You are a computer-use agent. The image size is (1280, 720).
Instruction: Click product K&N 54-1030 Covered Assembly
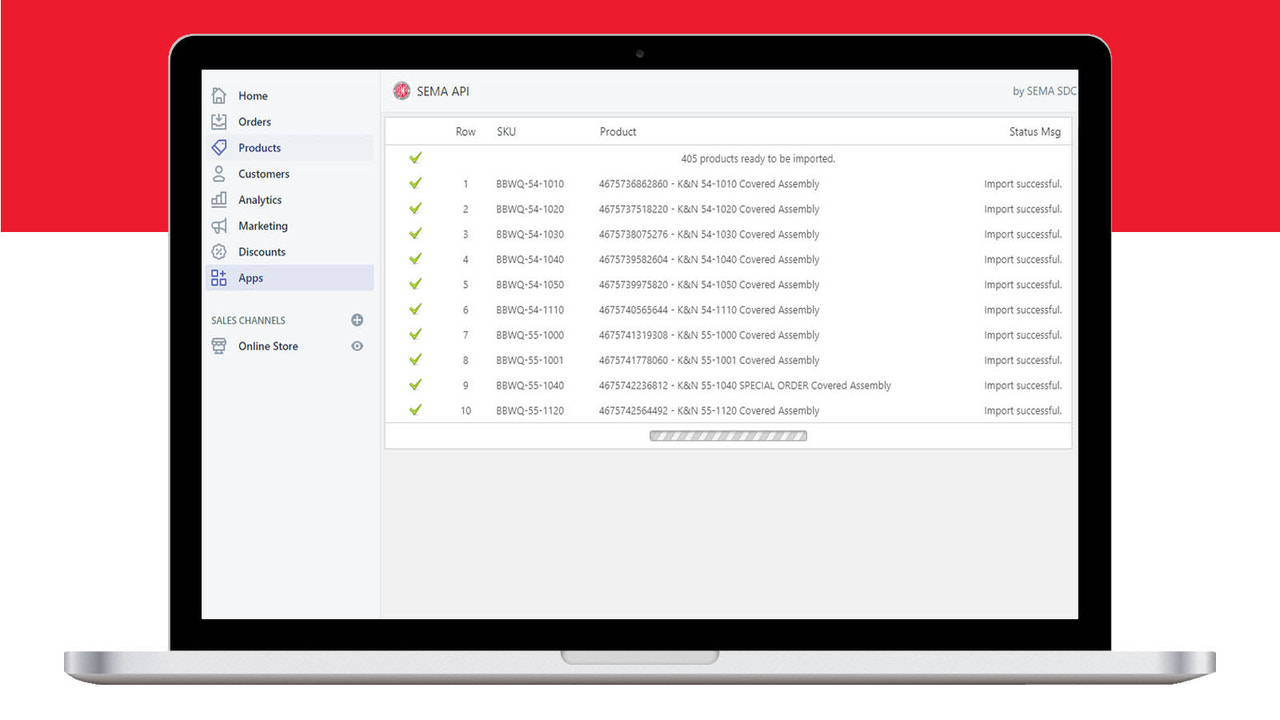(x=709, y=234)
